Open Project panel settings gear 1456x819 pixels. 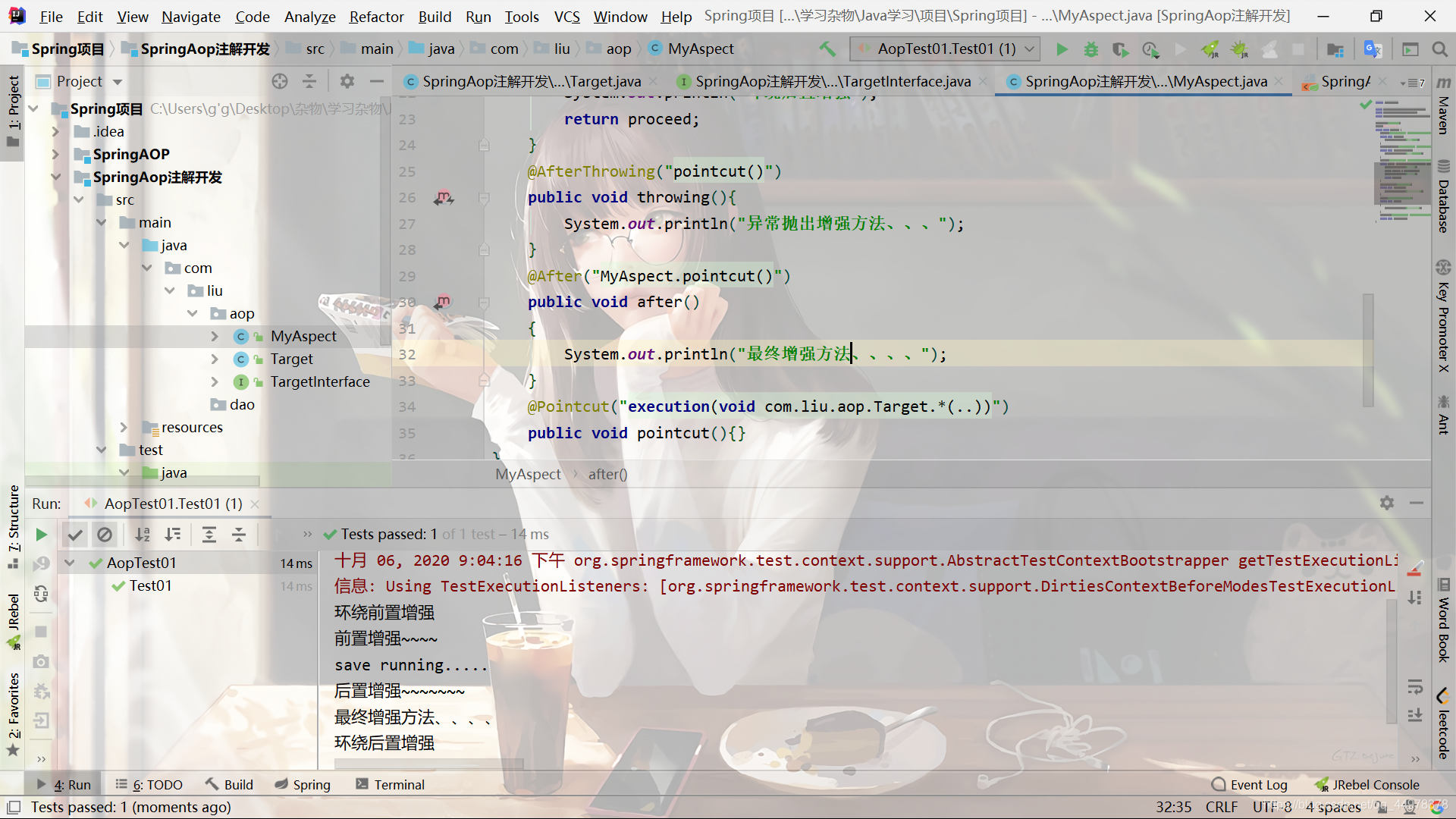point(347,81)
